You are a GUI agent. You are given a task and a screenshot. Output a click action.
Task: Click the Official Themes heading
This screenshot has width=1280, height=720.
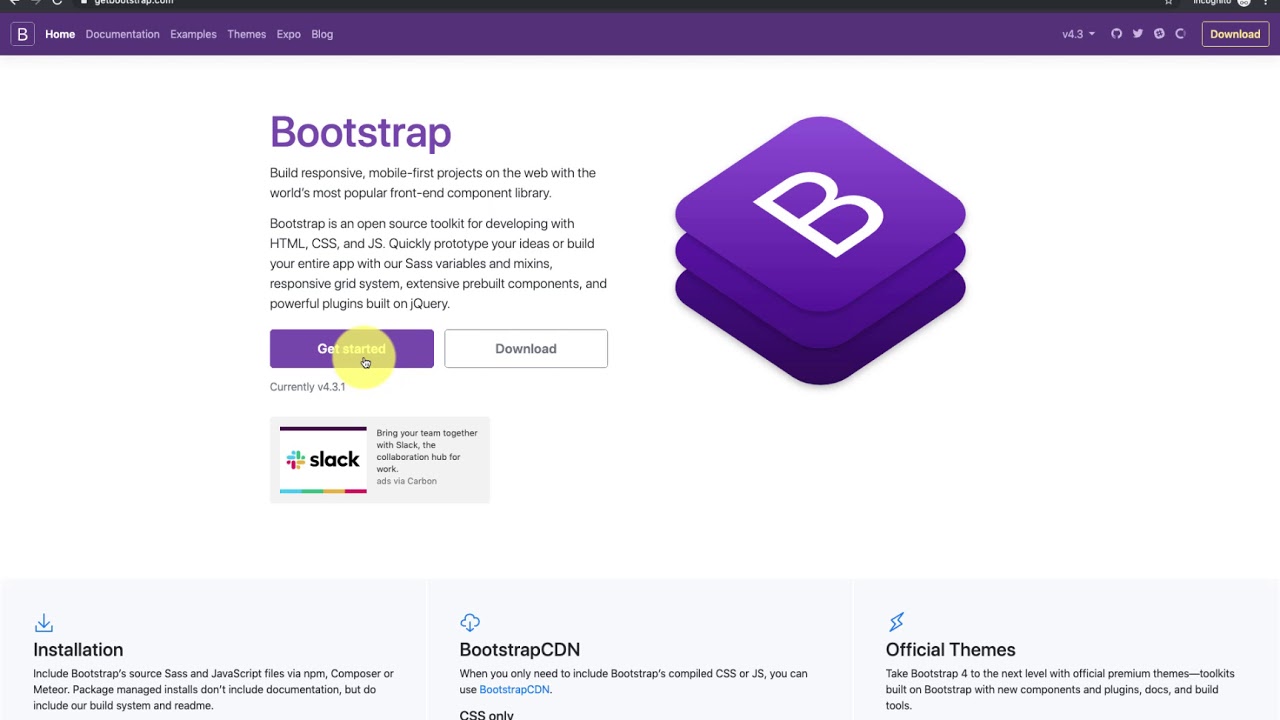[x=950, y=650]
